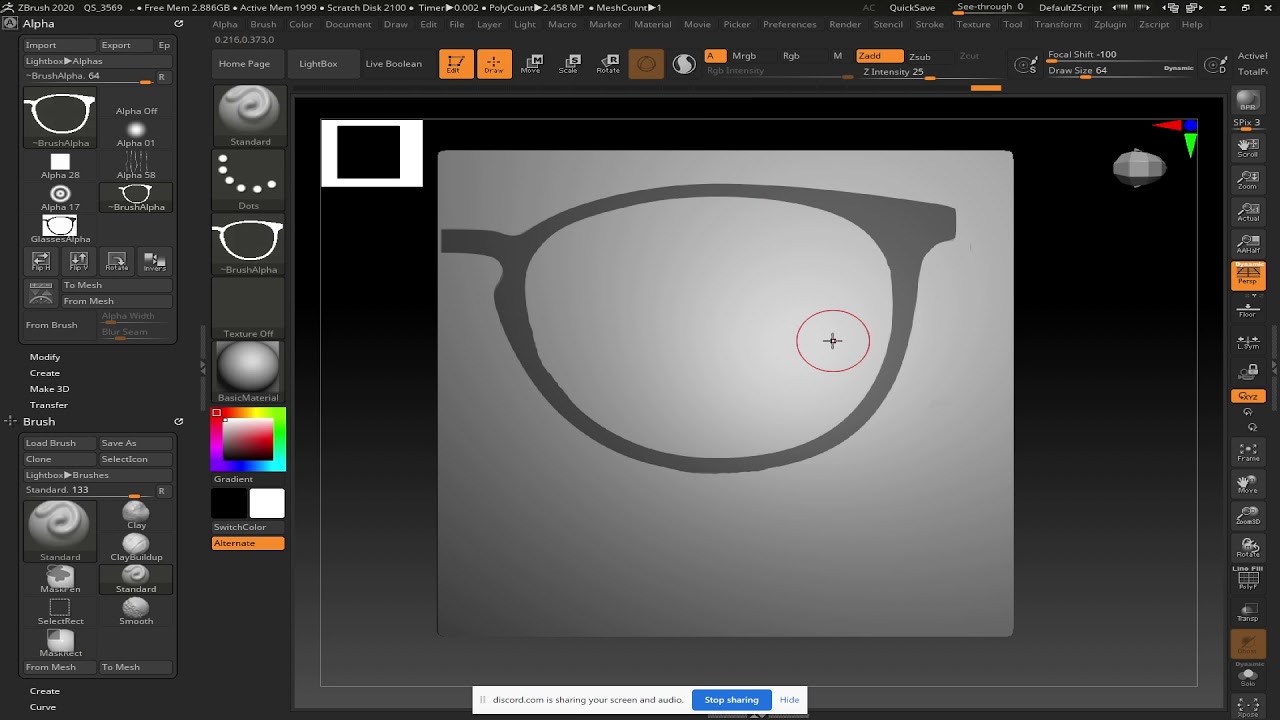Open the Lightbox Alphas browser
This screenshot has height=720, width=1280.
pyautogui.click(x=98, y=61)
